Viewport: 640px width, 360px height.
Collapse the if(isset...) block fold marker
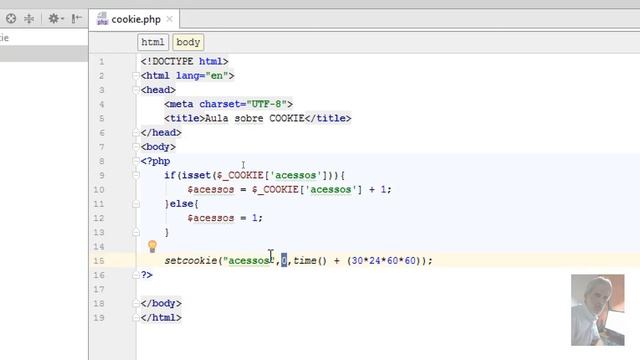tap(136, 176)
